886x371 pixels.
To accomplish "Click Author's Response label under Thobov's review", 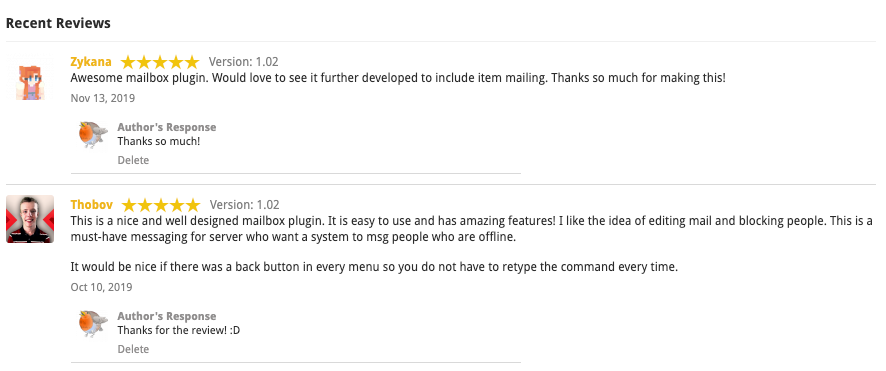I will [167, 316].
